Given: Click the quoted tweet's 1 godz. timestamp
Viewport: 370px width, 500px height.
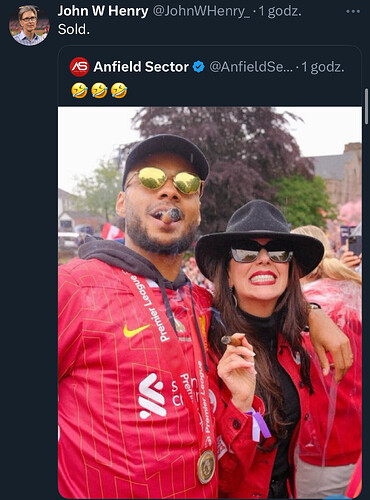Looking at the screenshot, I should coord(323,67).
